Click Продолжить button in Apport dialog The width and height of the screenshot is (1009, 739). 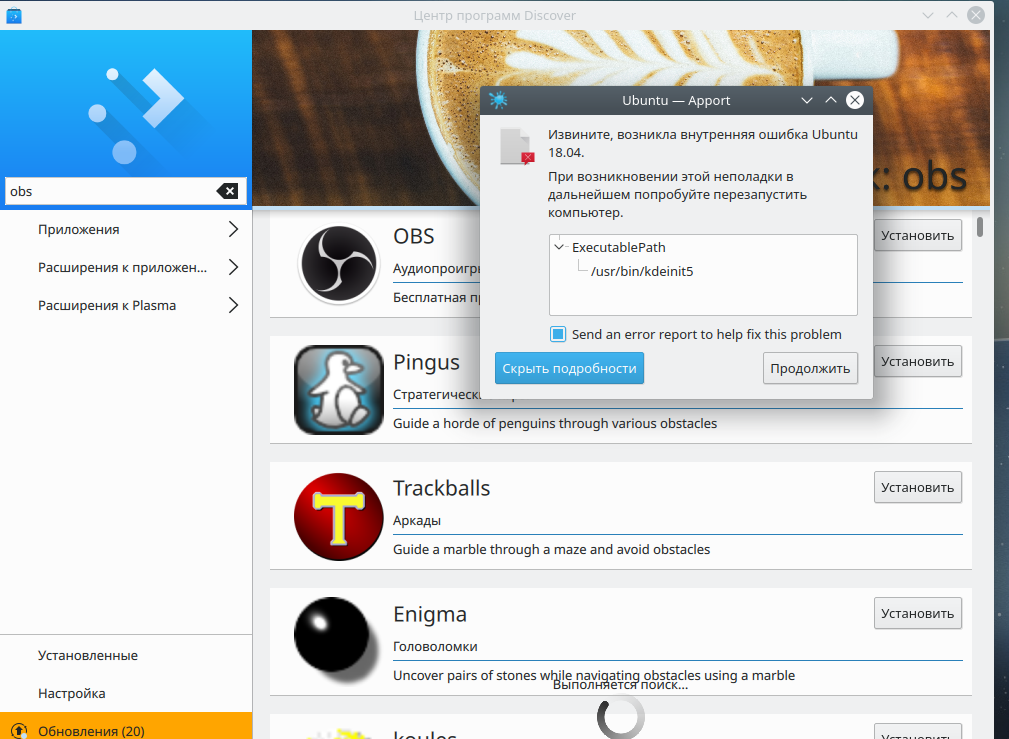(810, 368)
